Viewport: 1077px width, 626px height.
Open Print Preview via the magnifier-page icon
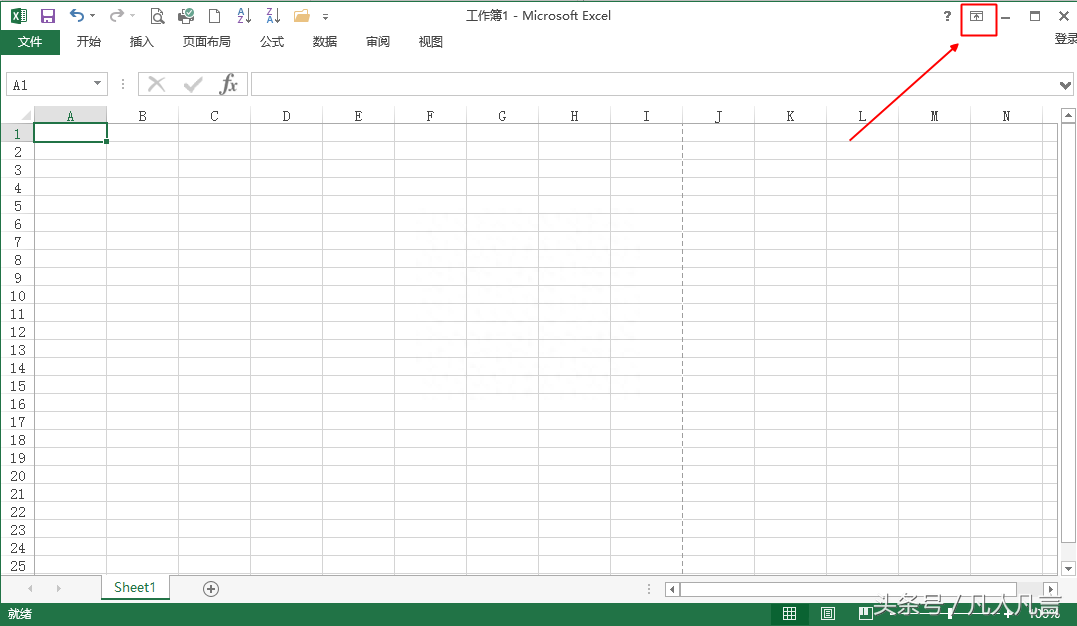(x=157, y=16)
